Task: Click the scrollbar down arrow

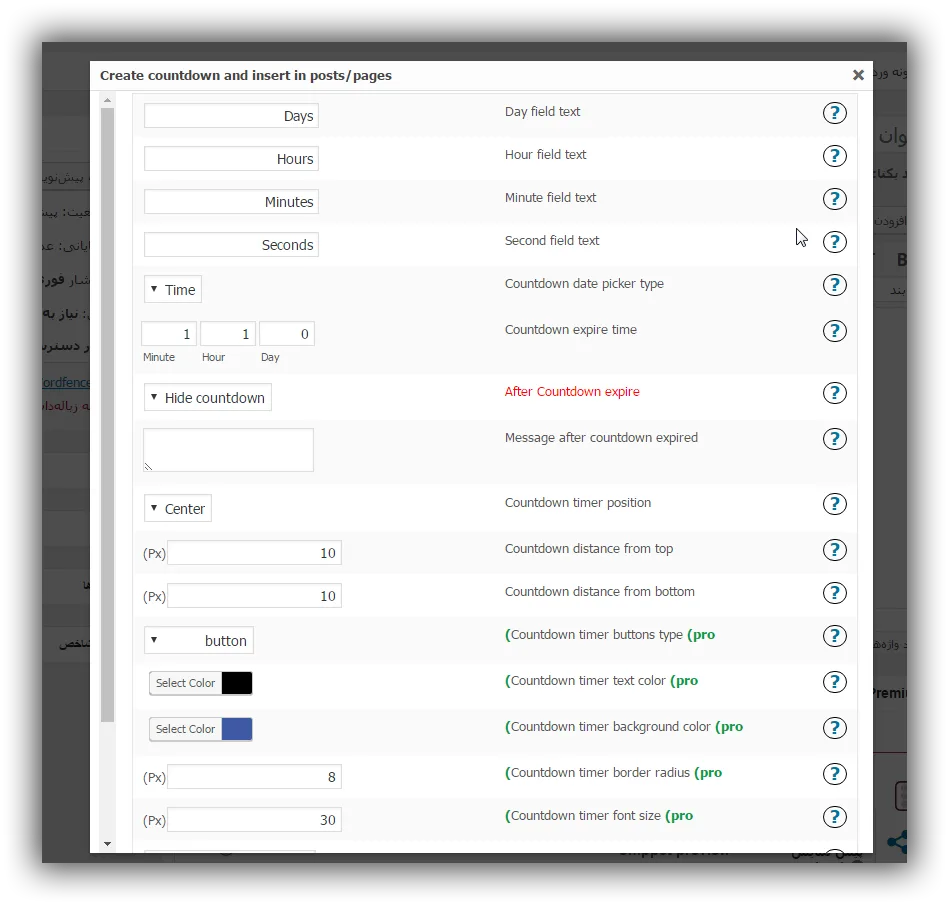Action: [108, 844]
